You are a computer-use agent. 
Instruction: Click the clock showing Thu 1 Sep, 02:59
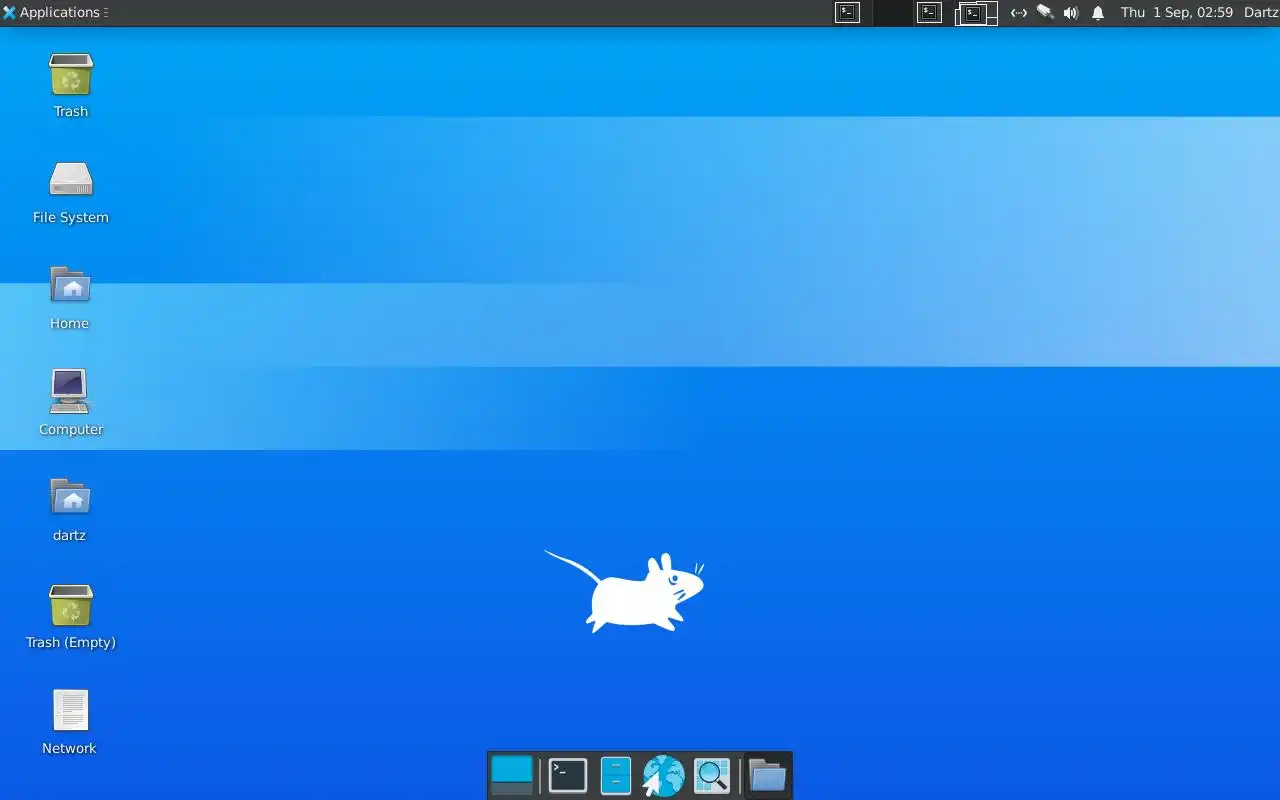coord(1177,13)
